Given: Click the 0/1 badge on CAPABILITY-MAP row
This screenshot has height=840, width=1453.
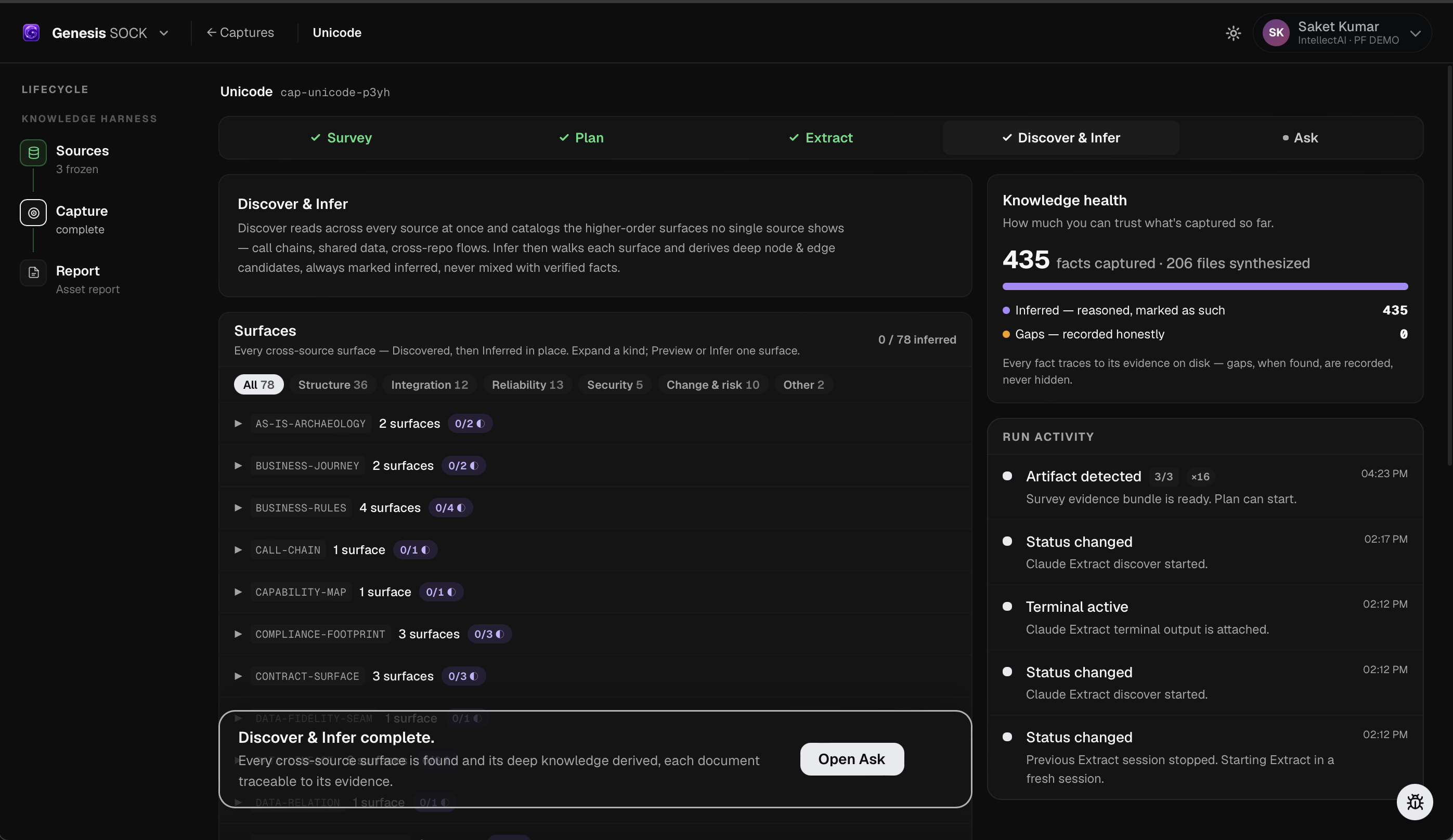Looking at the screenshot, I should tap(441, 592).
